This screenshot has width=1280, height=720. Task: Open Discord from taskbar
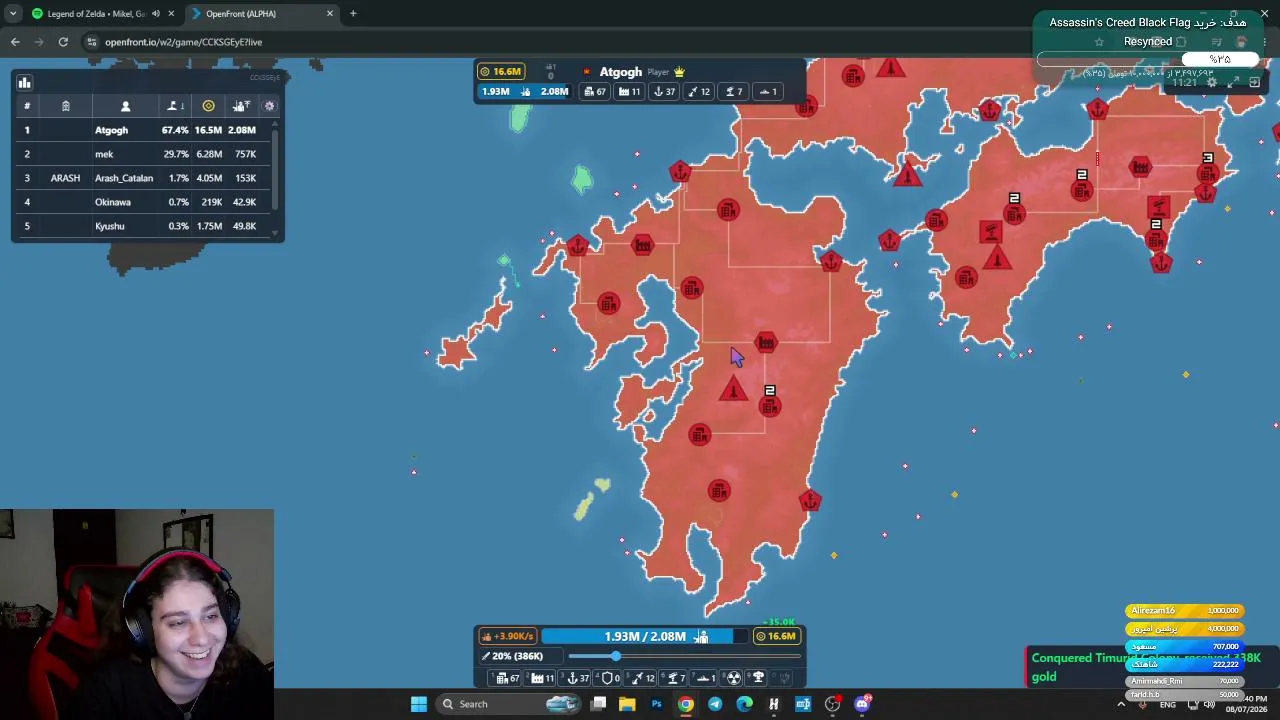point(862,704)
